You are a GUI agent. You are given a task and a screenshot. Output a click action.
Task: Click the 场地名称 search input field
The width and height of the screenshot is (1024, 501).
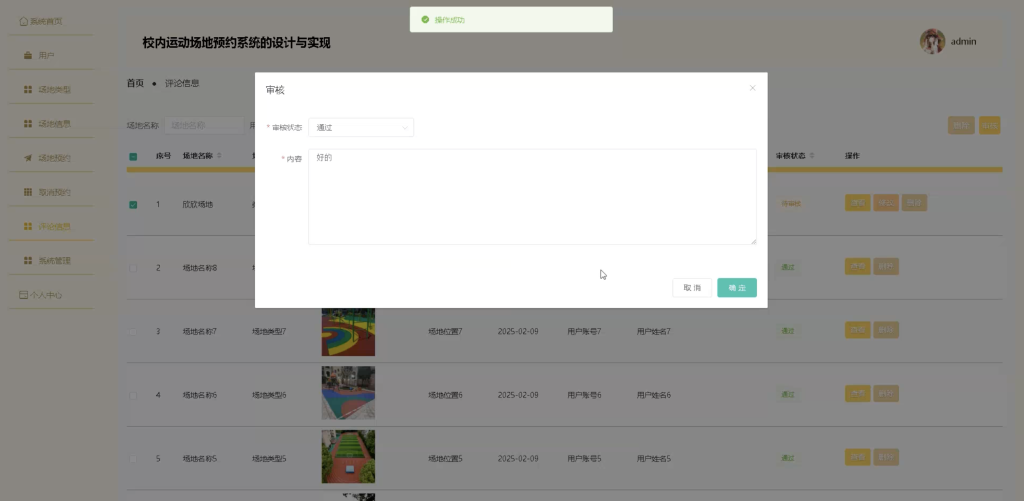pos(204,125)
